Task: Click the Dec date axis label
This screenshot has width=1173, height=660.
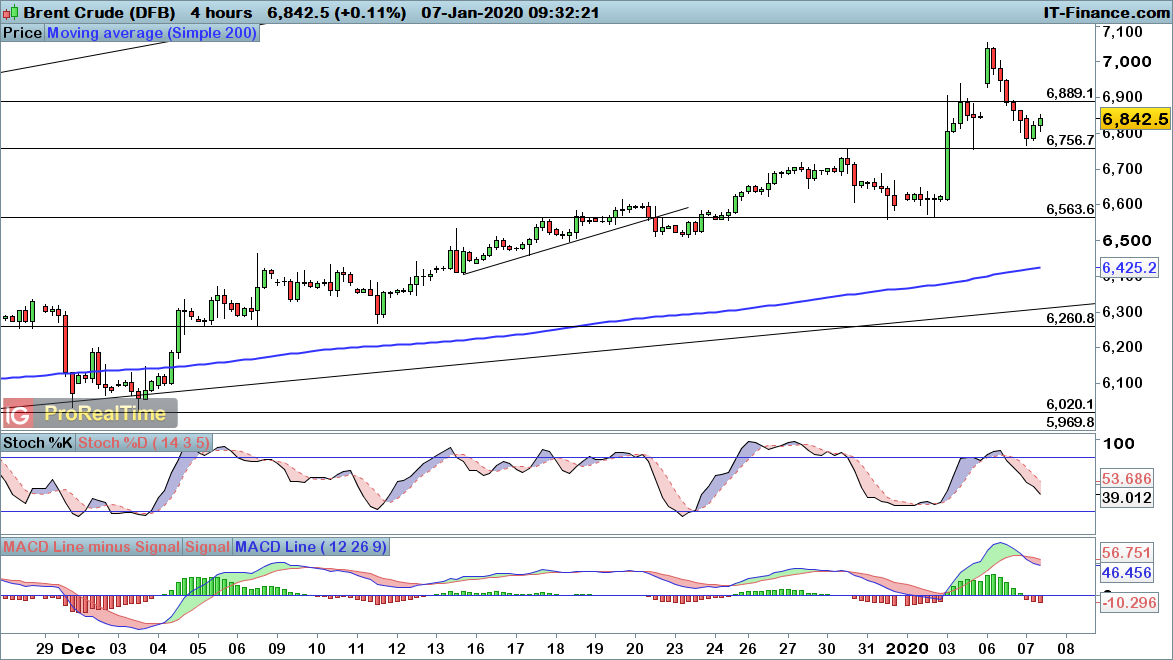Action: pyautogui.click(x=79, y=649)
